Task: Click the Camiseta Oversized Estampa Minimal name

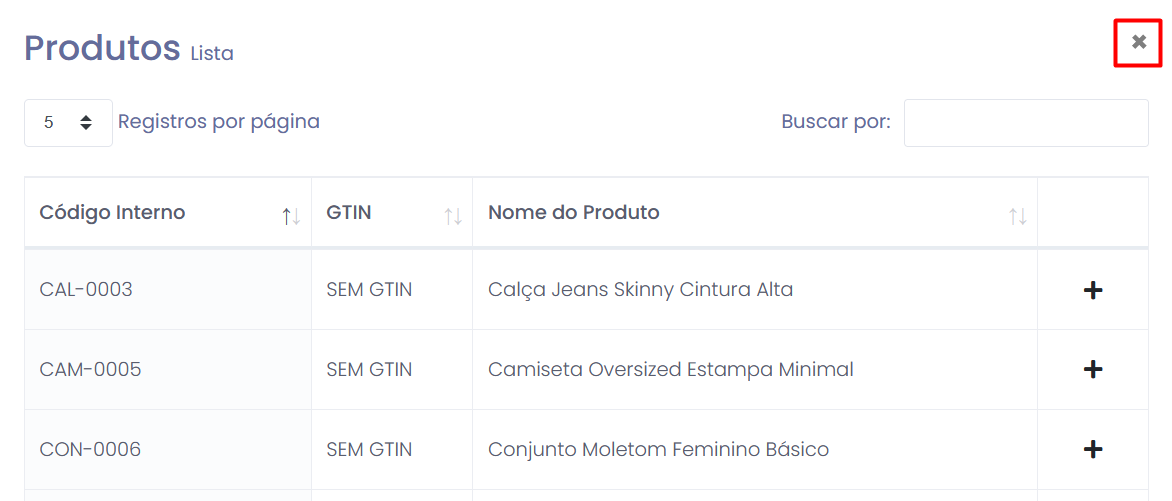Action: (670, 370)
